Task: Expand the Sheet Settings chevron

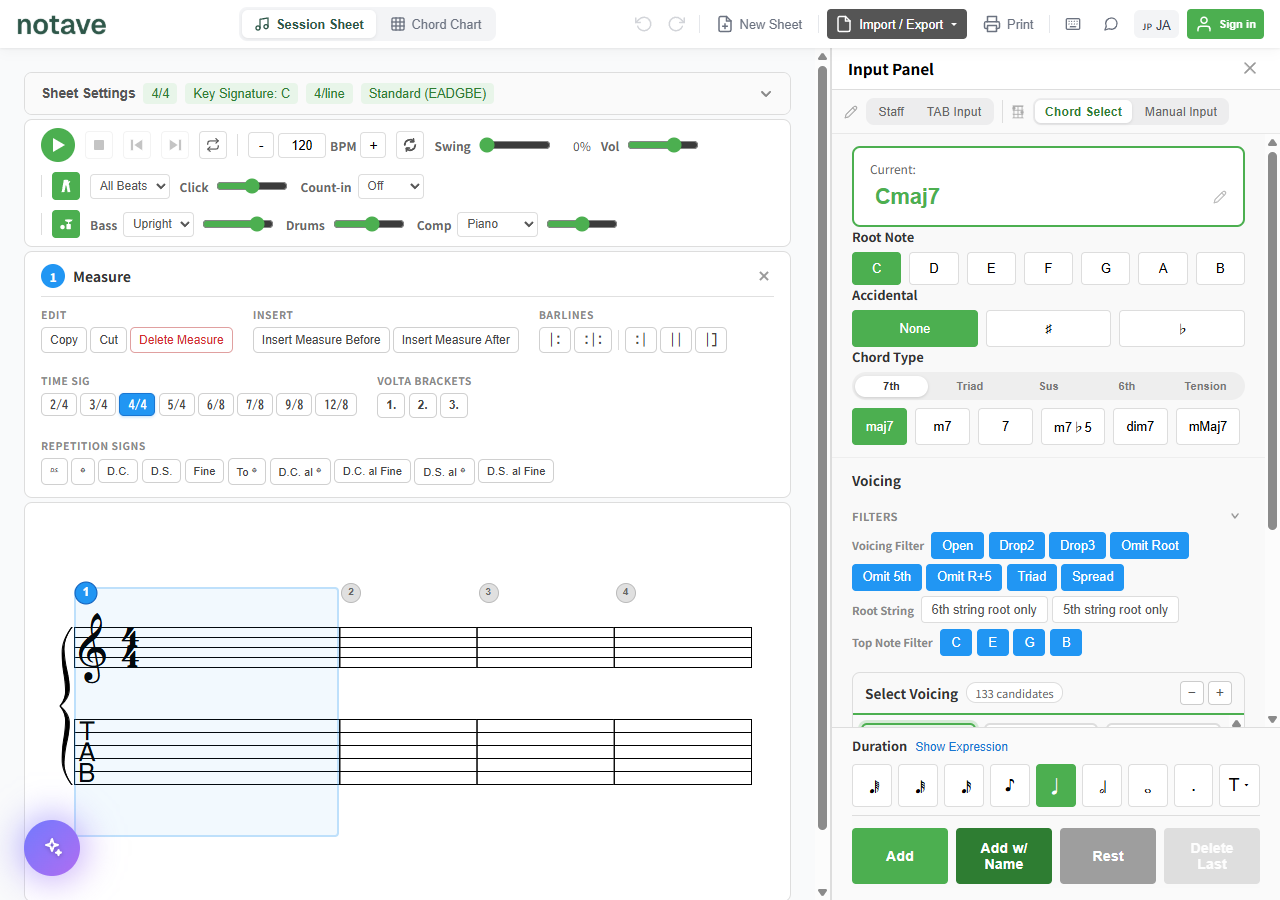Action: [x=766, y=94]
